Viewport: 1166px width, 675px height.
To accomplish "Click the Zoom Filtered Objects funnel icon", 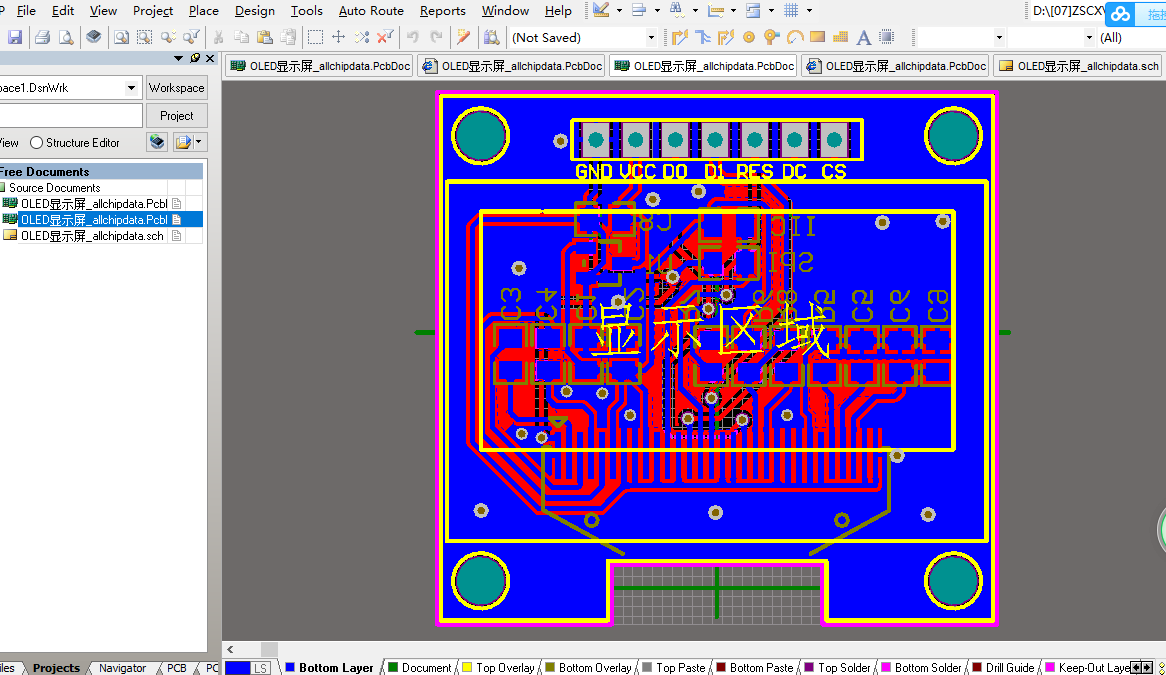I will (x=192, y=37).
